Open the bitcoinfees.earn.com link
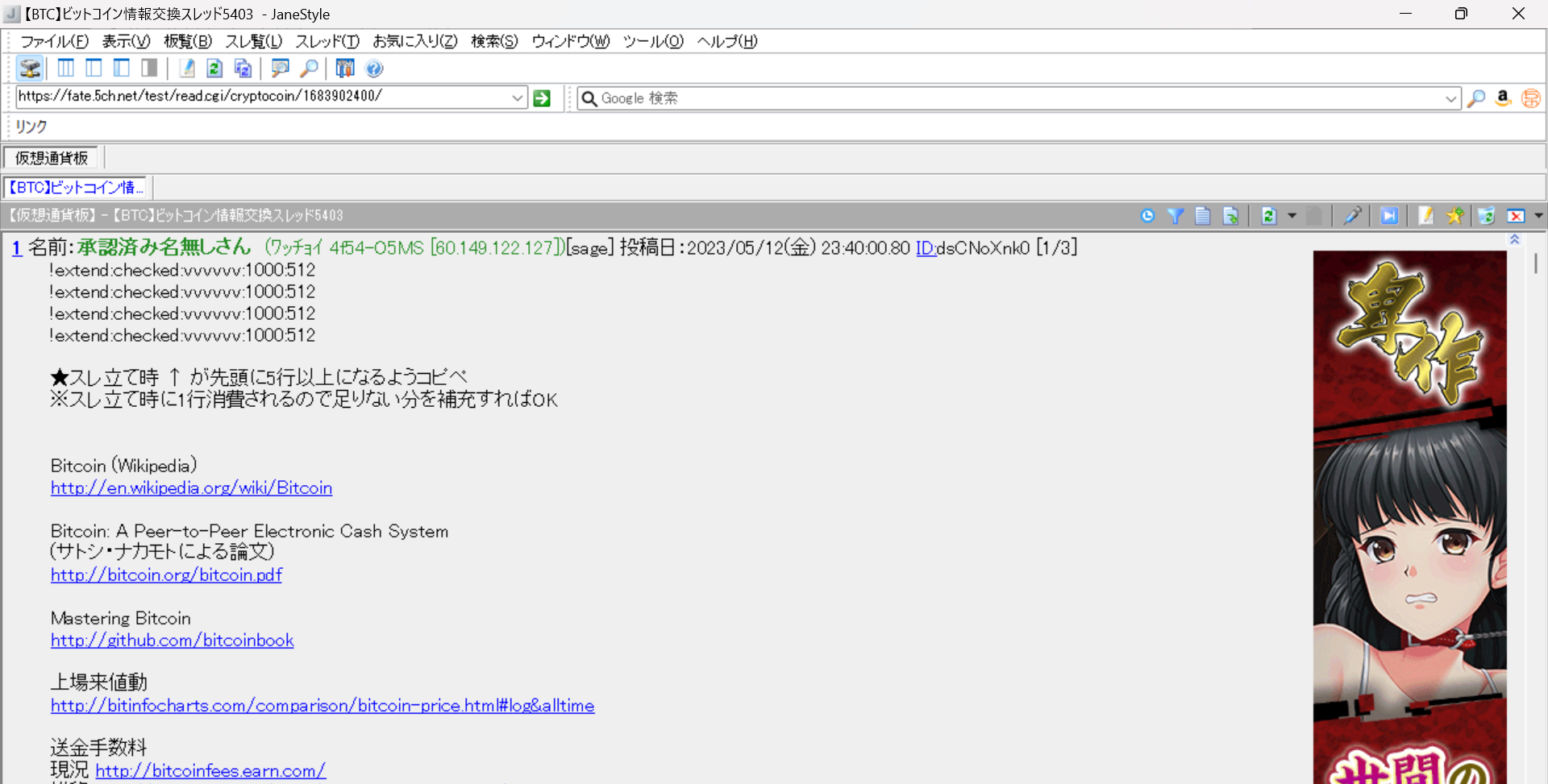Image resolution: width=1548 pixels, height=784 pixels. pos(210,770)
